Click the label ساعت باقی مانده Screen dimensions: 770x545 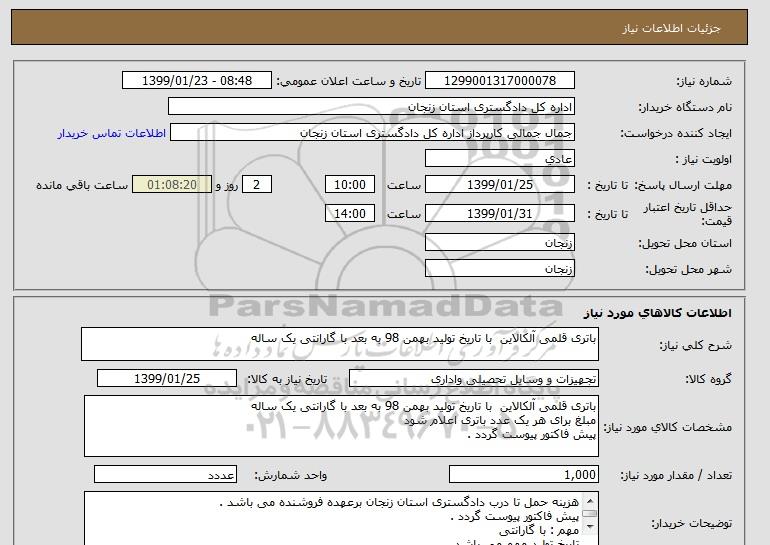[82, 185]
